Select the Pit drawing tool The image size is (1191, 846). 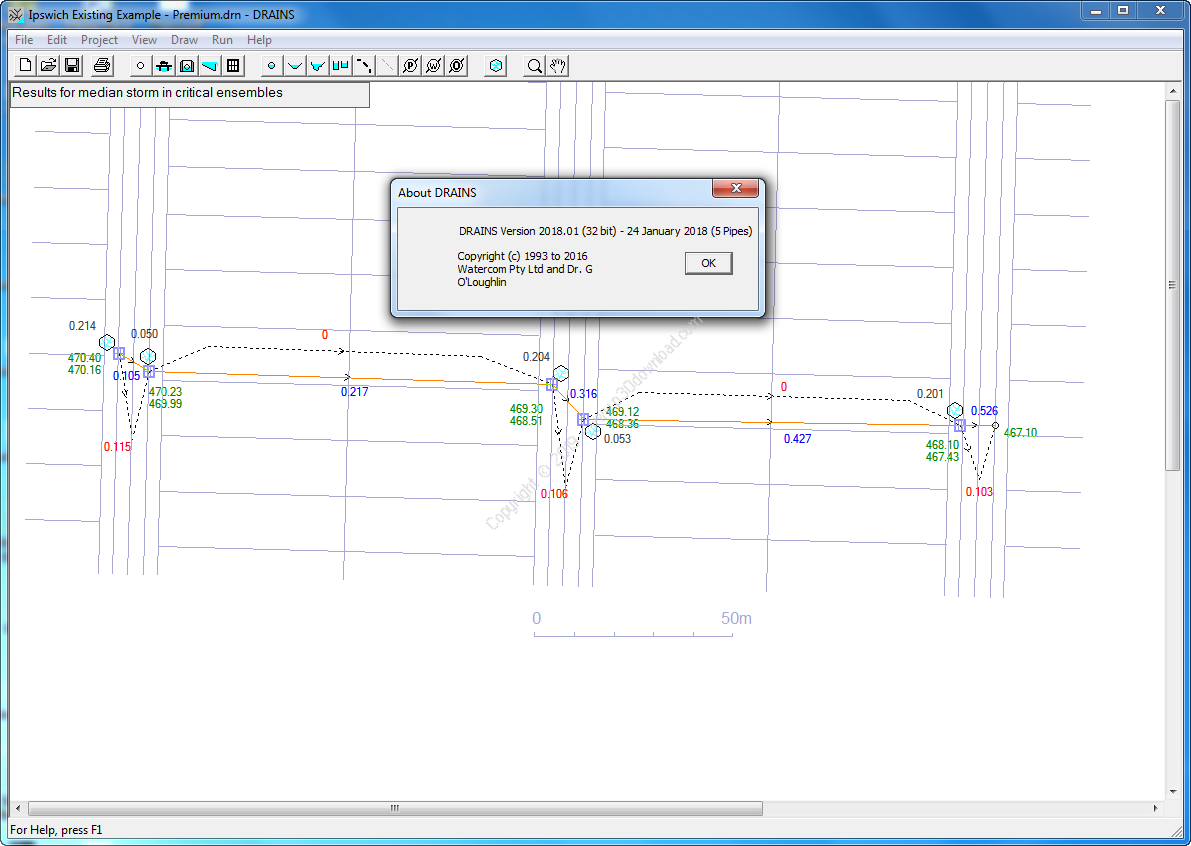pos(162,65)
